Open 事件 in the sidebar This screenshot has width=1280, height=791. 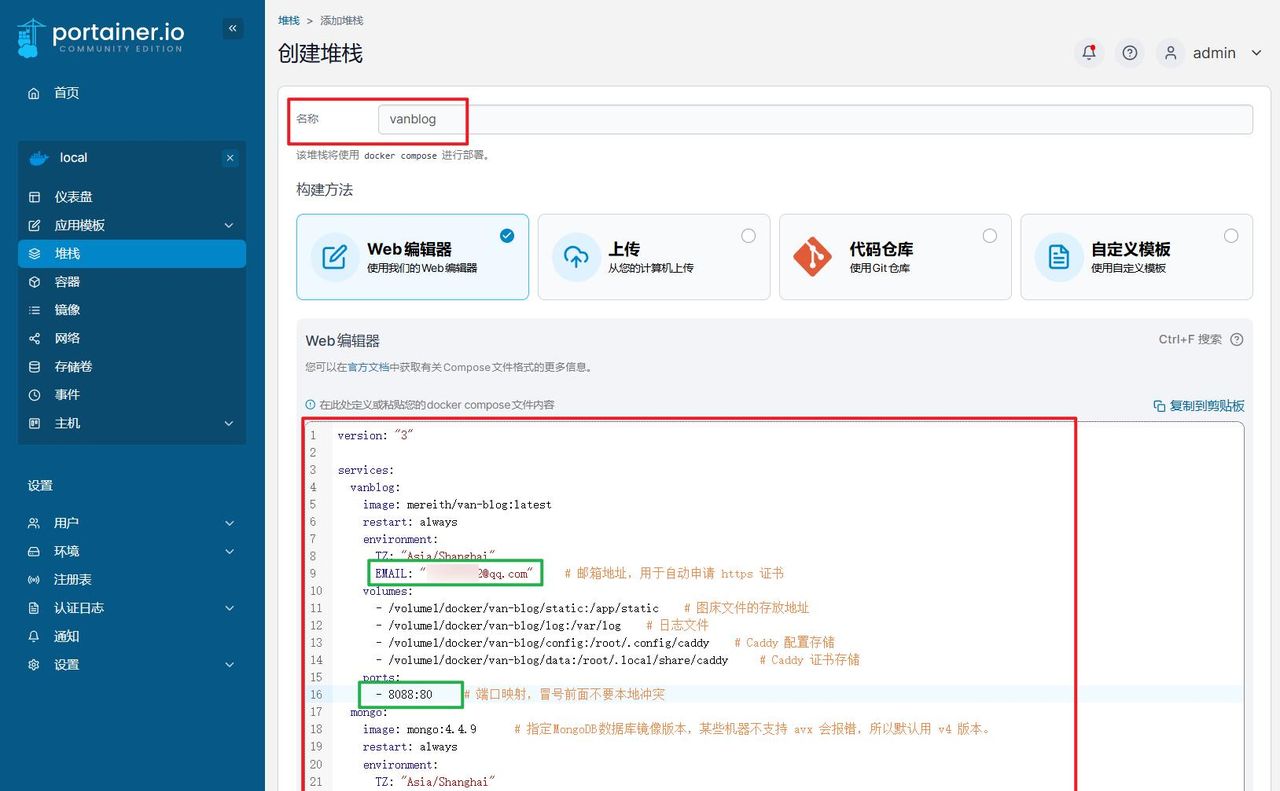pyautogui.click(x=132, y=395)
